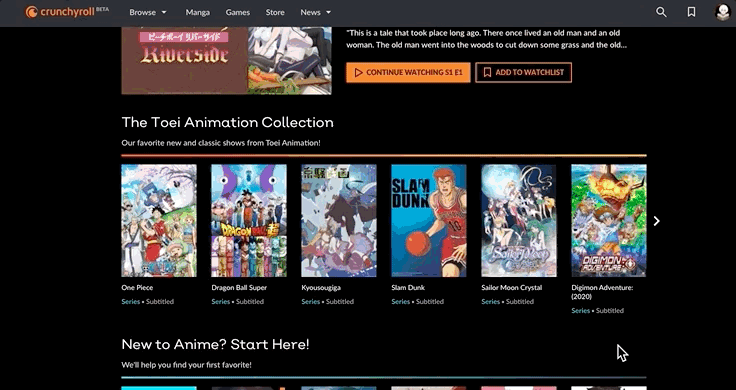Click New to Anime? Start Here! heading
This screenshot has height=390, width=736.
215,344
